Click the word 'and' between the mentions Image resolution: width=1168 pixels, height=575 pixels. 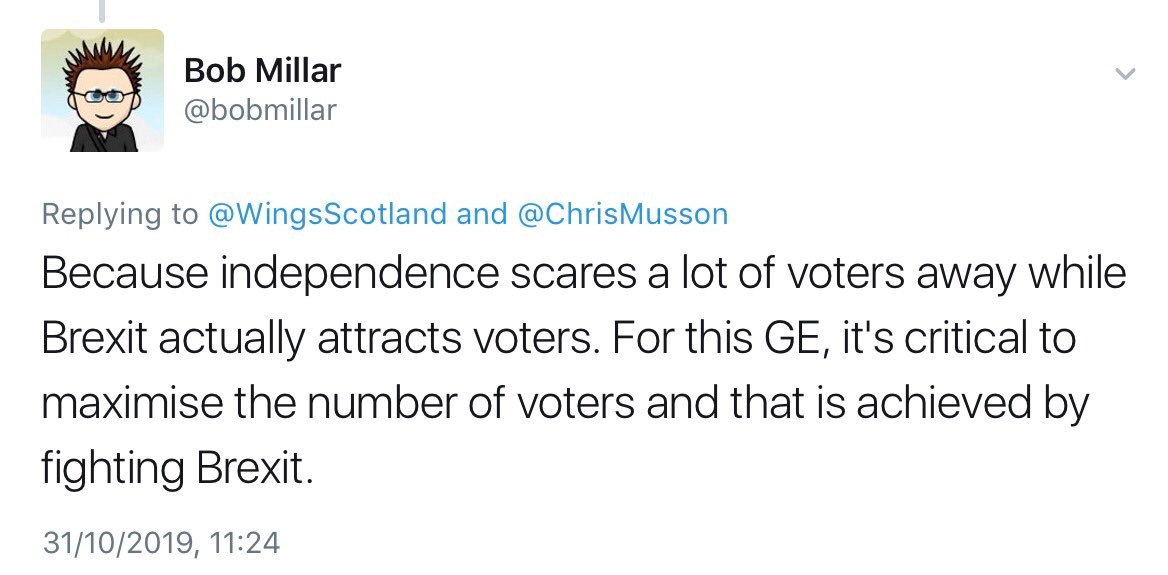click(x=481, y=215)
